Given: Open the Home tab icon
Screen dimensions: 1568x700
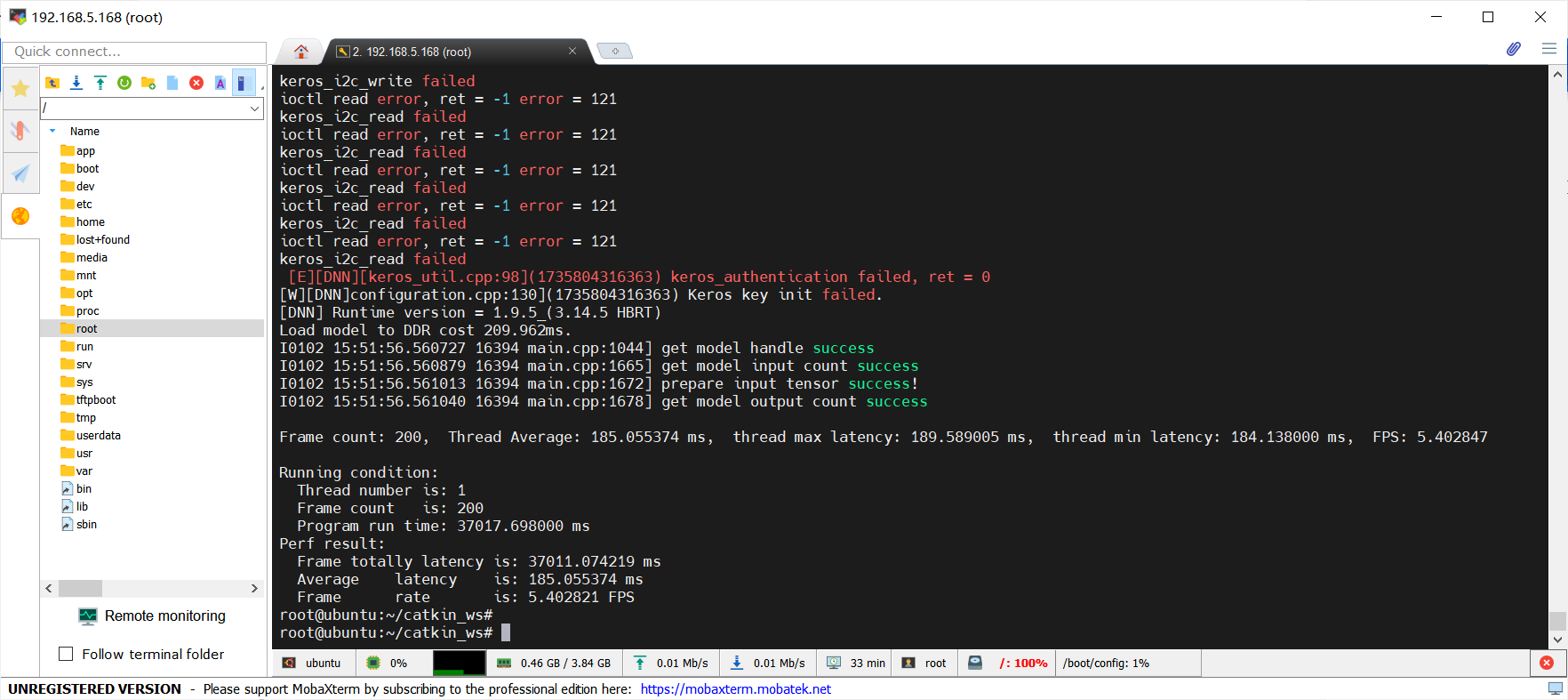Looking at the screenshot, I should click(x=301, y=52).
